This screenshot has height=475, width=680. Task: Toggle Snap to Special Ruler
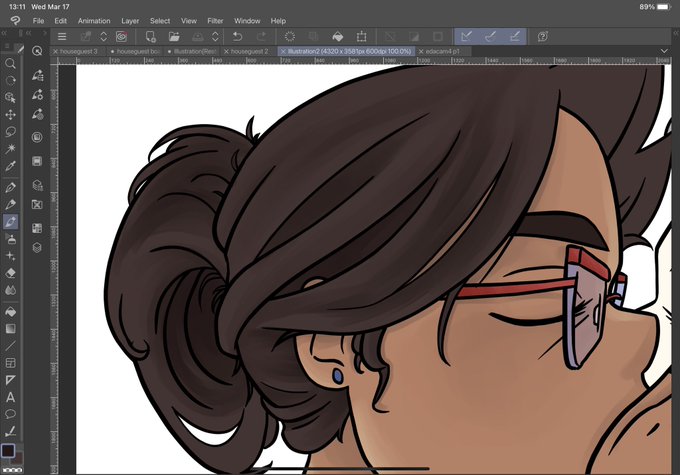coord(490,36)
